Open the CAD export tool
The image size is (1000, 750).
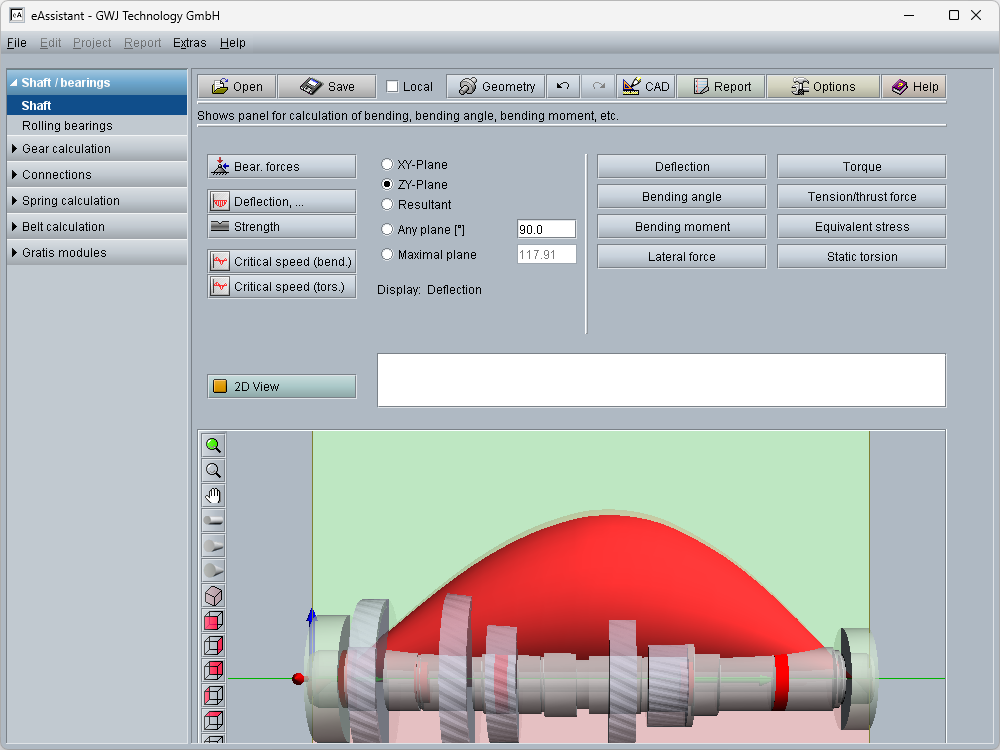pos(645,87)
